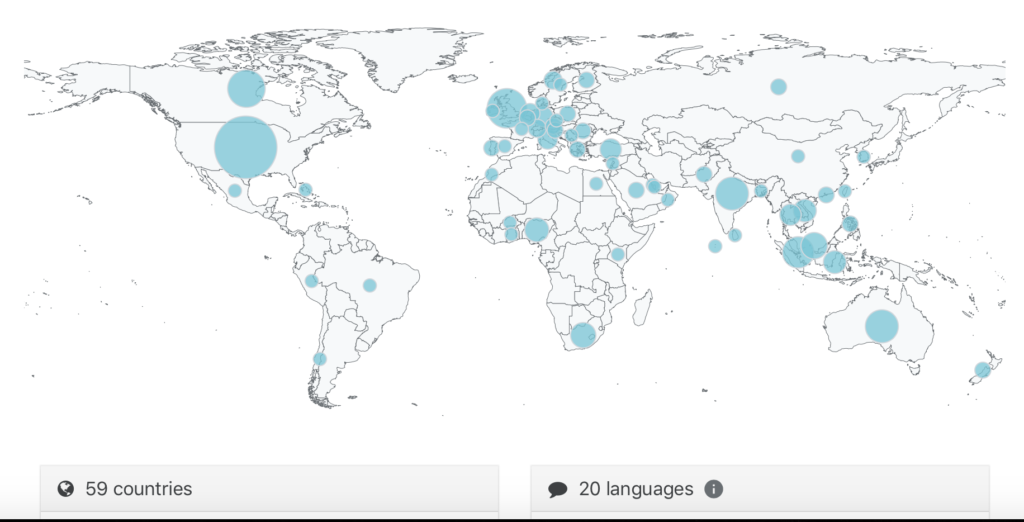Select the bubble over central China

pos(797,156)
